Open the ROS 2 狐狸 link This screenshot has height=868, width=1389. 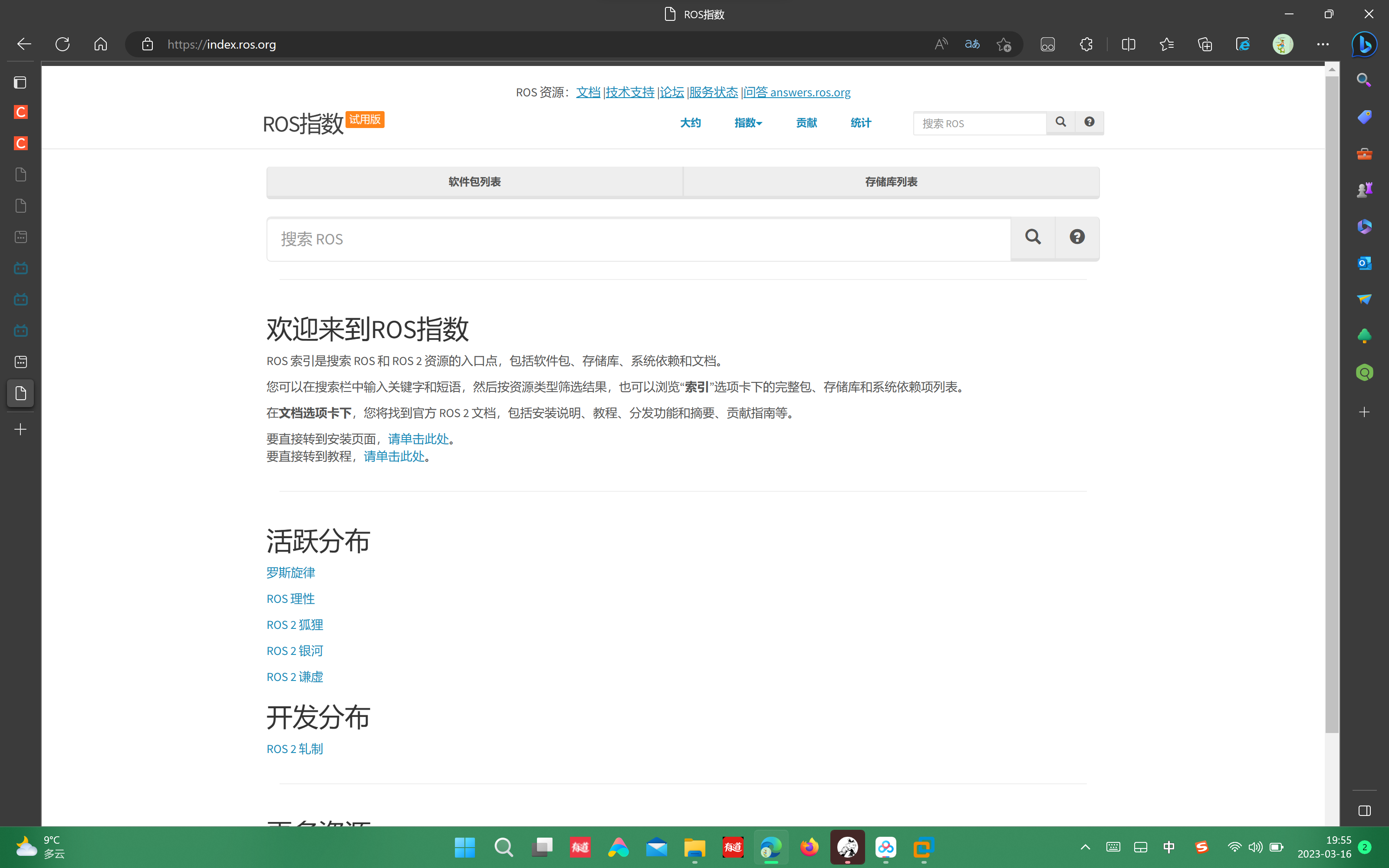295,625
